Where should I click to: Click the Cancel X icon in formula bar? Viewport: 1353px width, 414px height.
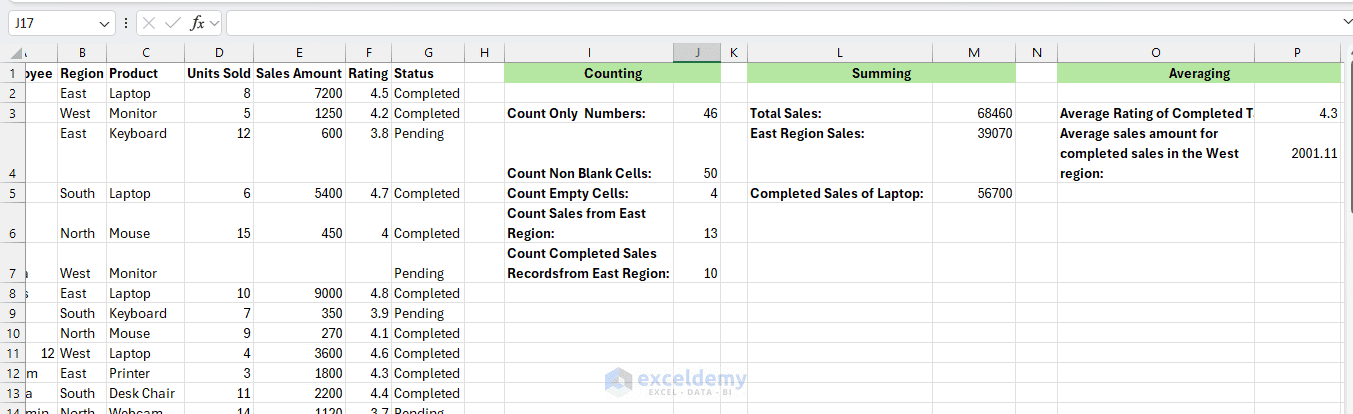[x=149, y=22]
